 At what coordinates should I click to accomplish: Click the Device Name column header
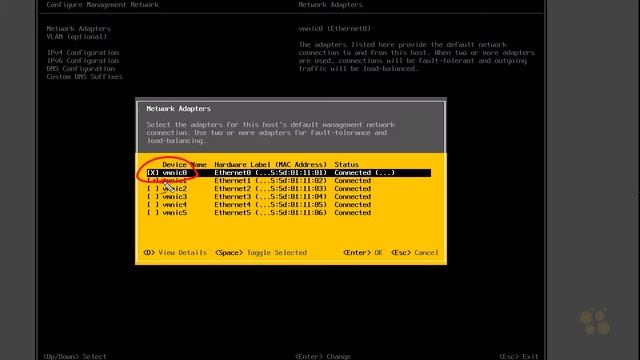184,165
